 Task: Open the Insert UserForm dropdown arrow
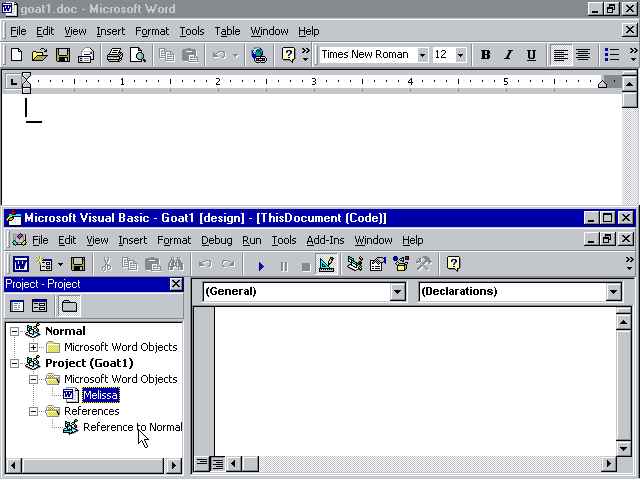(x=60, y=264)
